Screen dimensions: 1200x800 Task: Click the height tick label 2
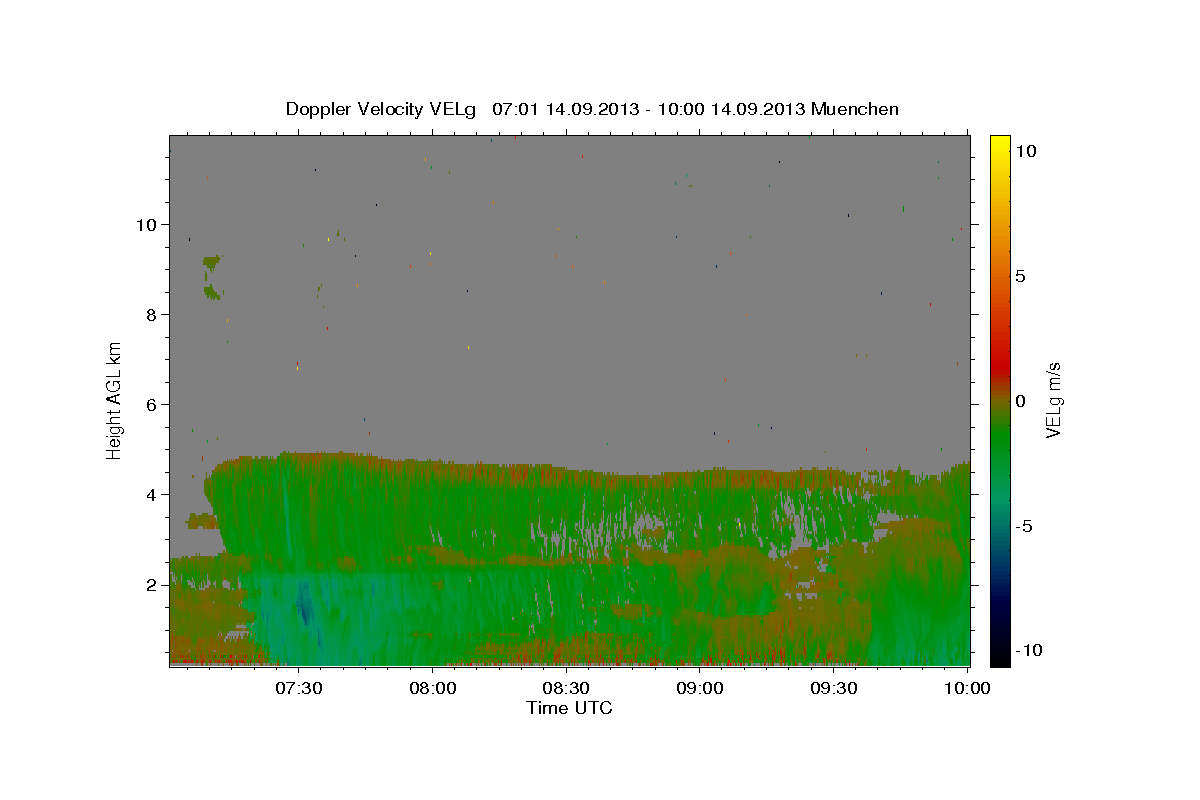point(152,585)
